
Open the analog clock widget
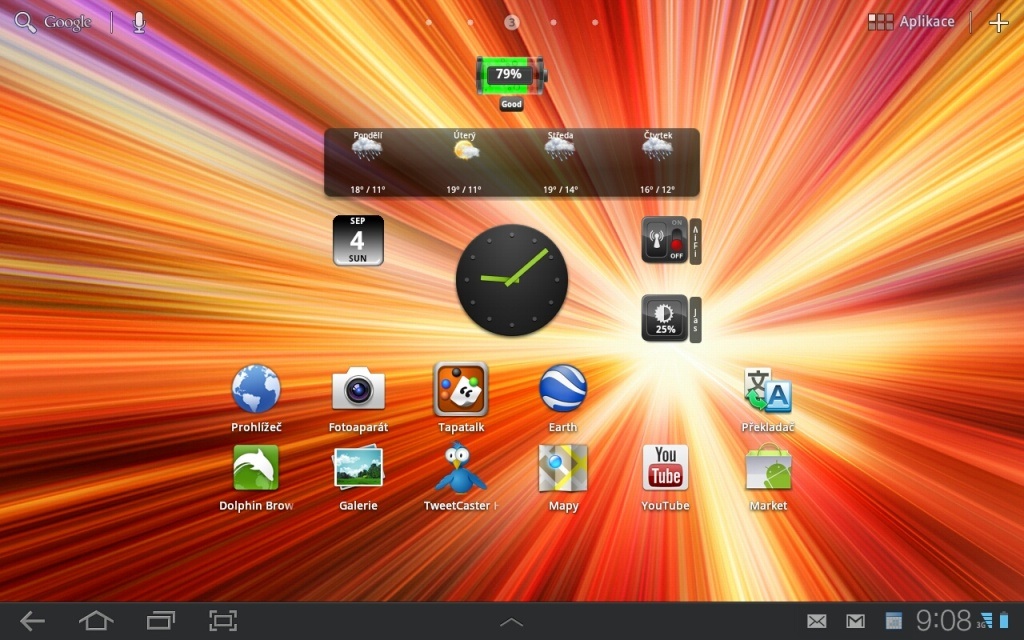[511, 280]
